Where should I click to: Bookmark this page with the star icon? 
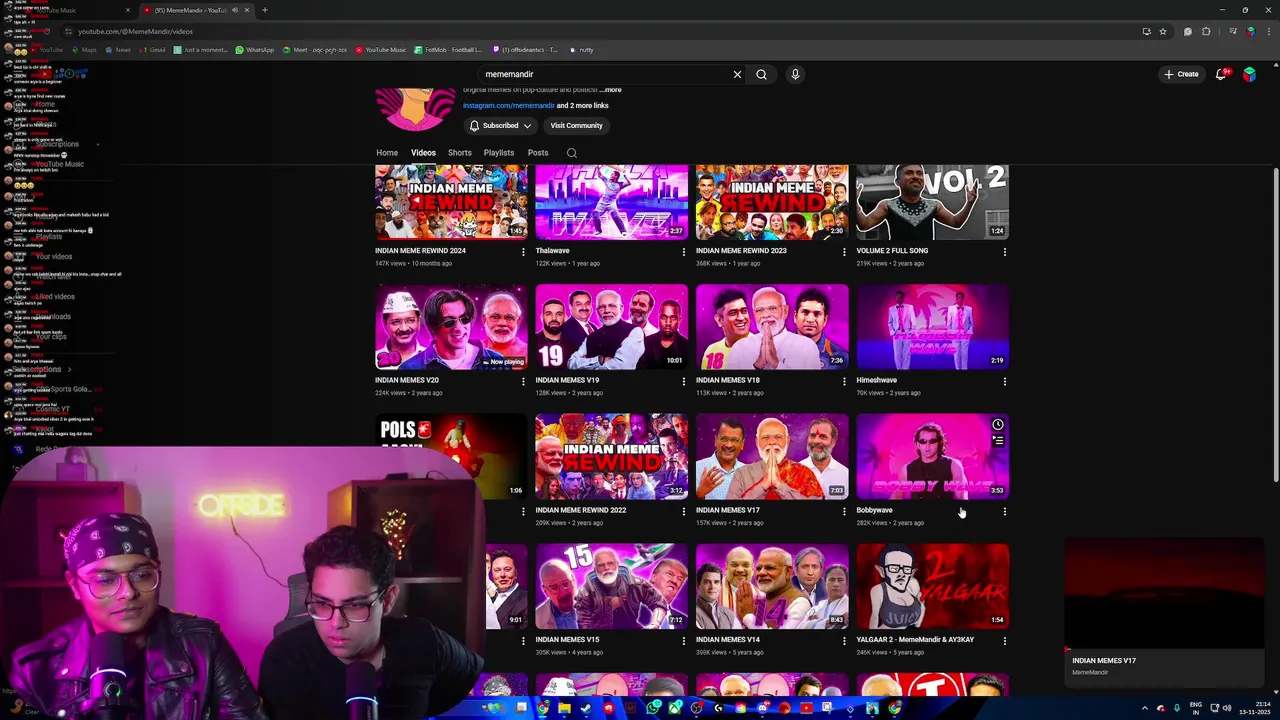pyautogui.click(x=1163, y=31)
